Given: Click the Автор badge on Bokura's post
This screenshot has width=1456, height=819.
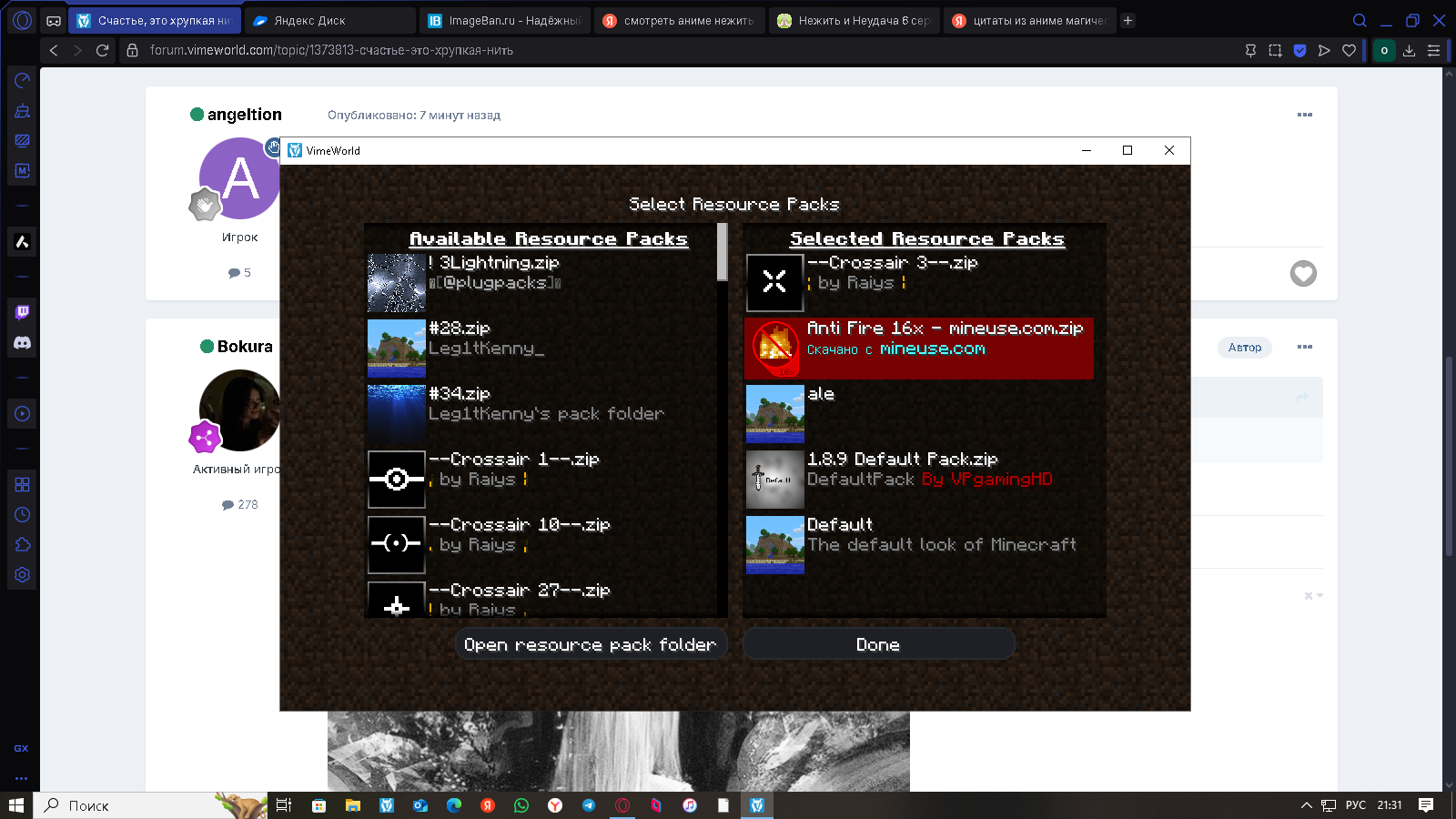Looking at the screenshot, I should pos(1245,348).
